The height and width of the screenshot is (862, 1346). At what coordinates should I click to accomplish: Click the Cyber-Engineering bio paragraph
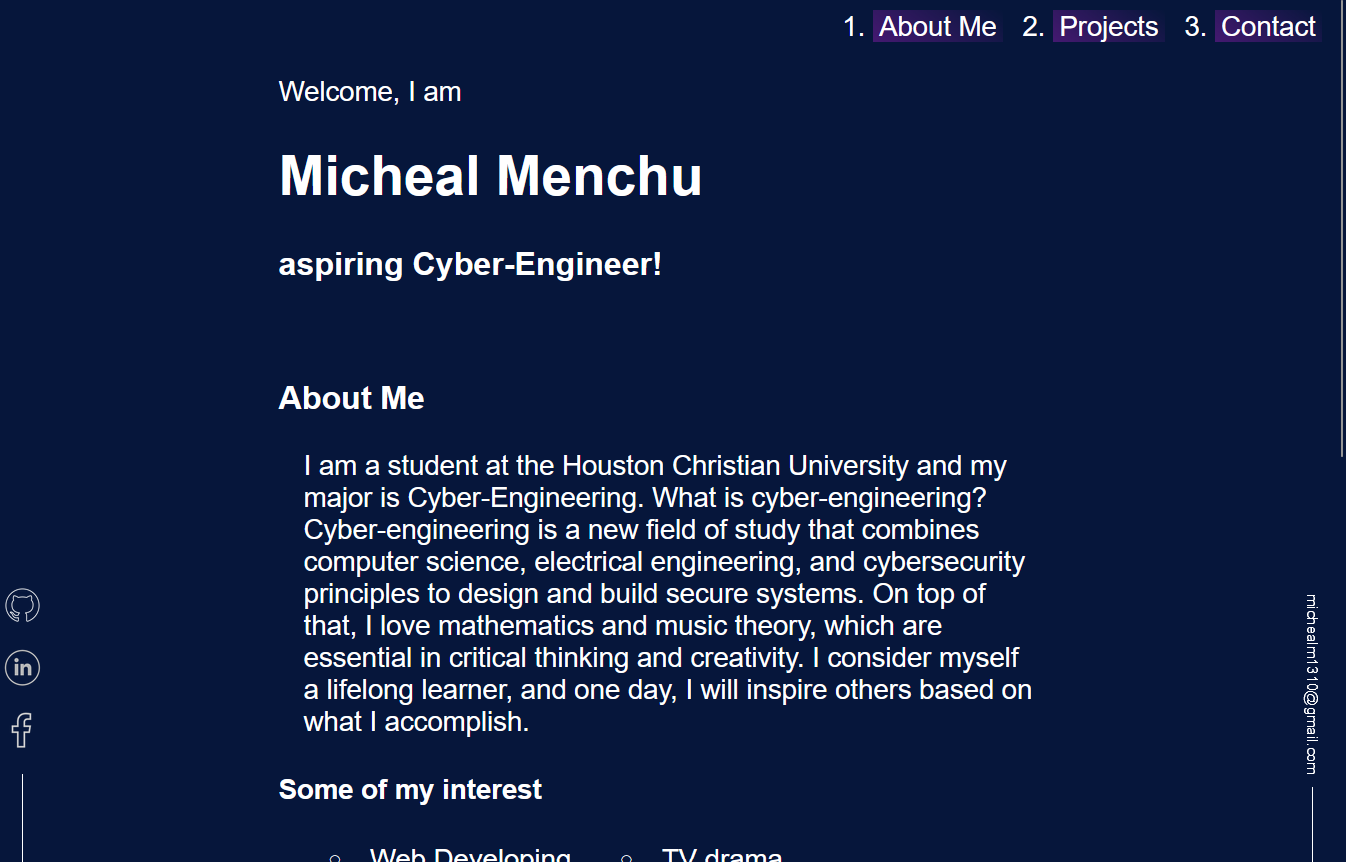point(667,593)
